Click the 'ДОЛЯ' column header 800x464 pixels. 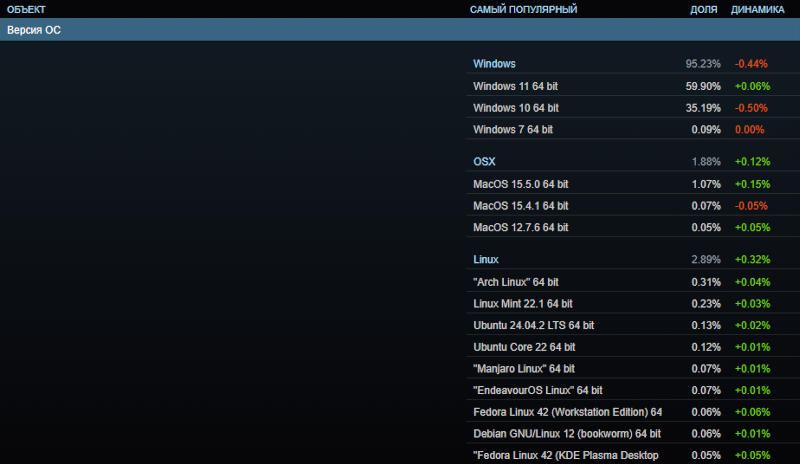point(703,9)
